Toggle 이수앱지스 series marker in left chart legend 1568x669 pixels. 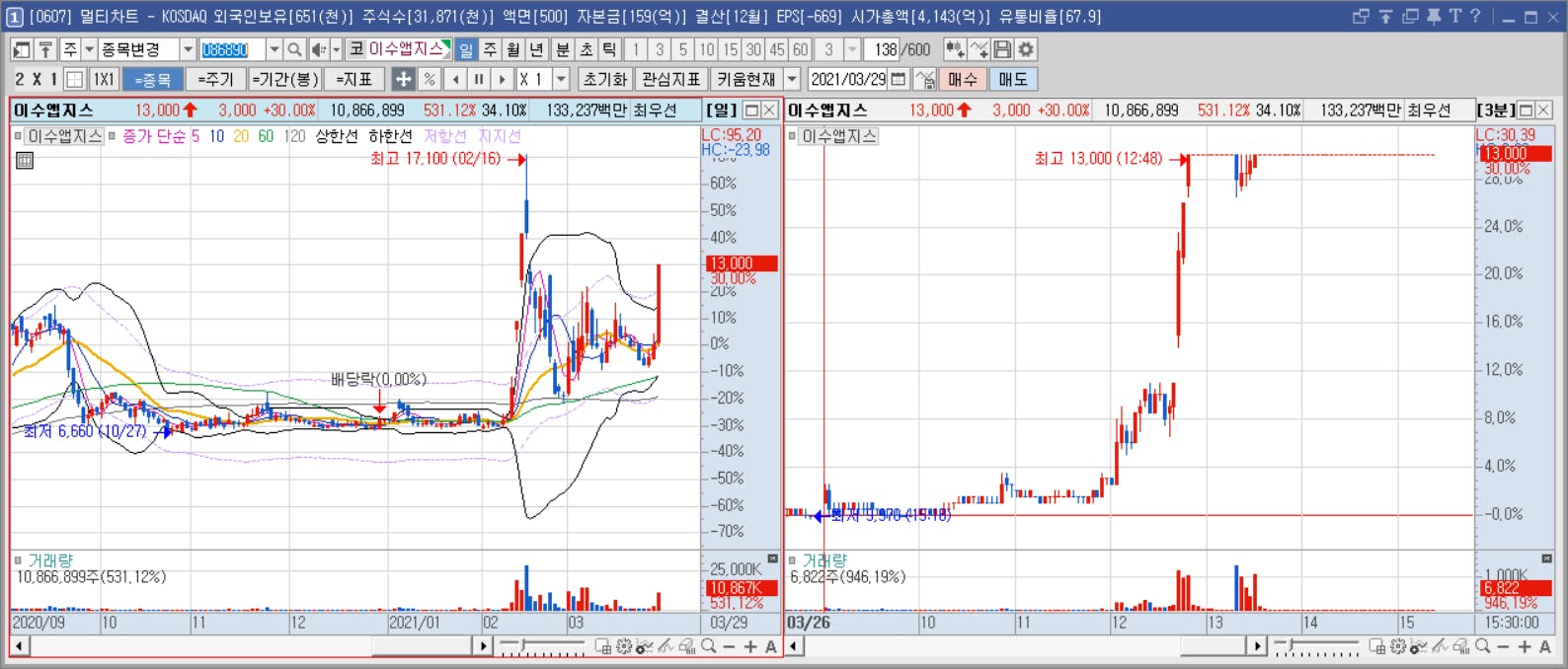(x=19, y=136)
